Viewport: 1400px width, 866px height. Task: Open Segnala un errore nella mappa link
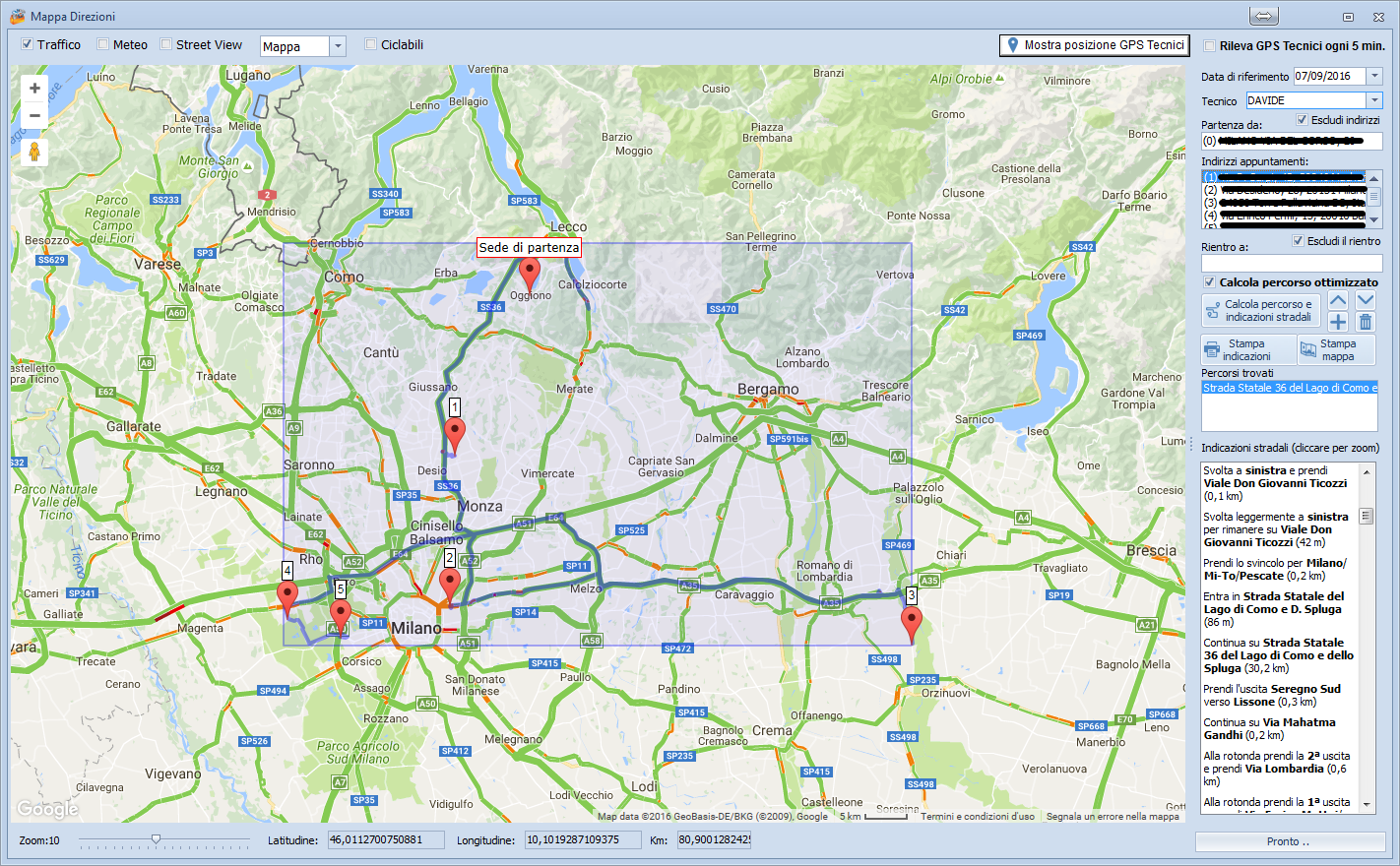coord(1113,816)
